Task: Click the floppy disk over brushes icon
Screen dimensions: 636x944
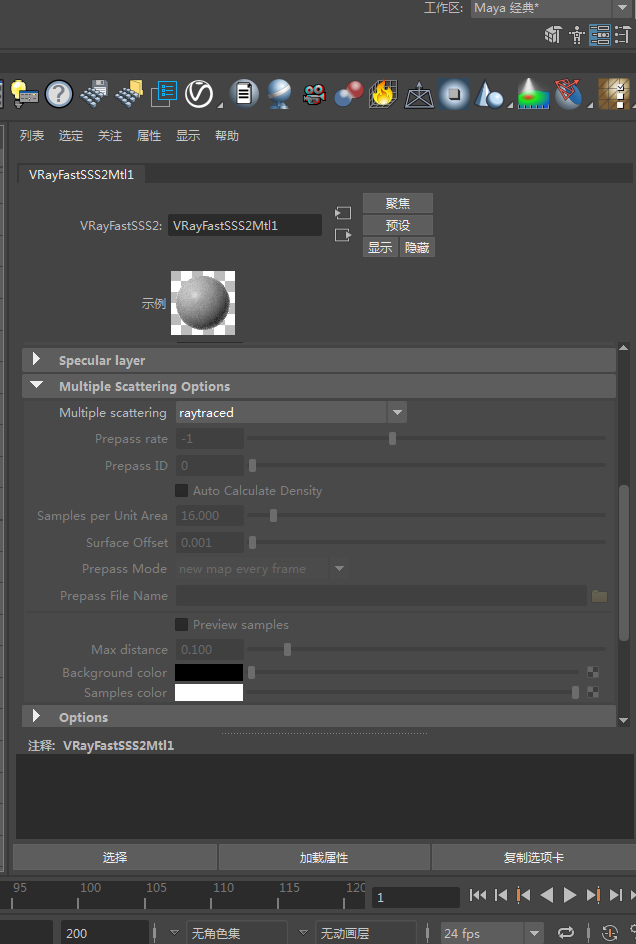Action: pos(94,94)
